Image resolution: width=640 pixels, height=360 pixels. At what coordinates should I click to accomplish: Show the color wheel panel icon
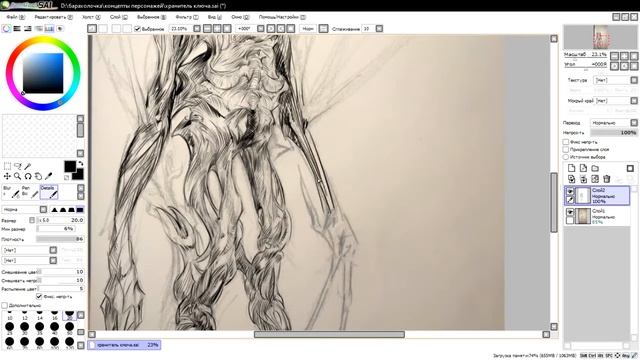point(6,29)
